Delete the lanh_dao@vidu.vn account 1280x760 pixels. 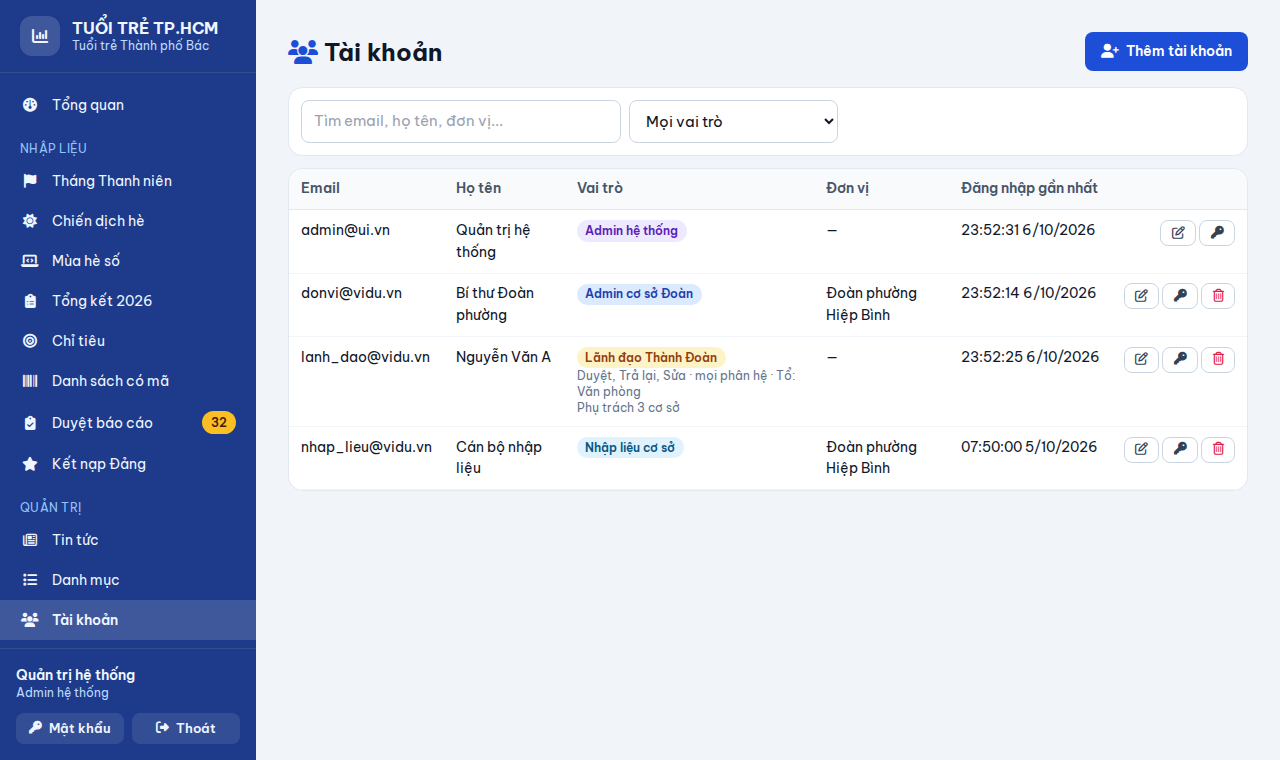tap(1218, 360)
